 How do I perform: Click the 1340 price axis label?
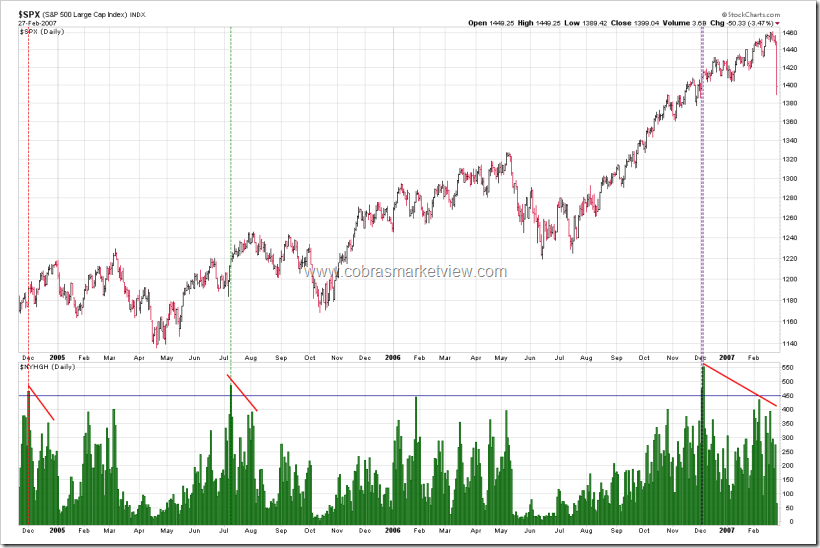pyautogui.click(x=790, y=141)
